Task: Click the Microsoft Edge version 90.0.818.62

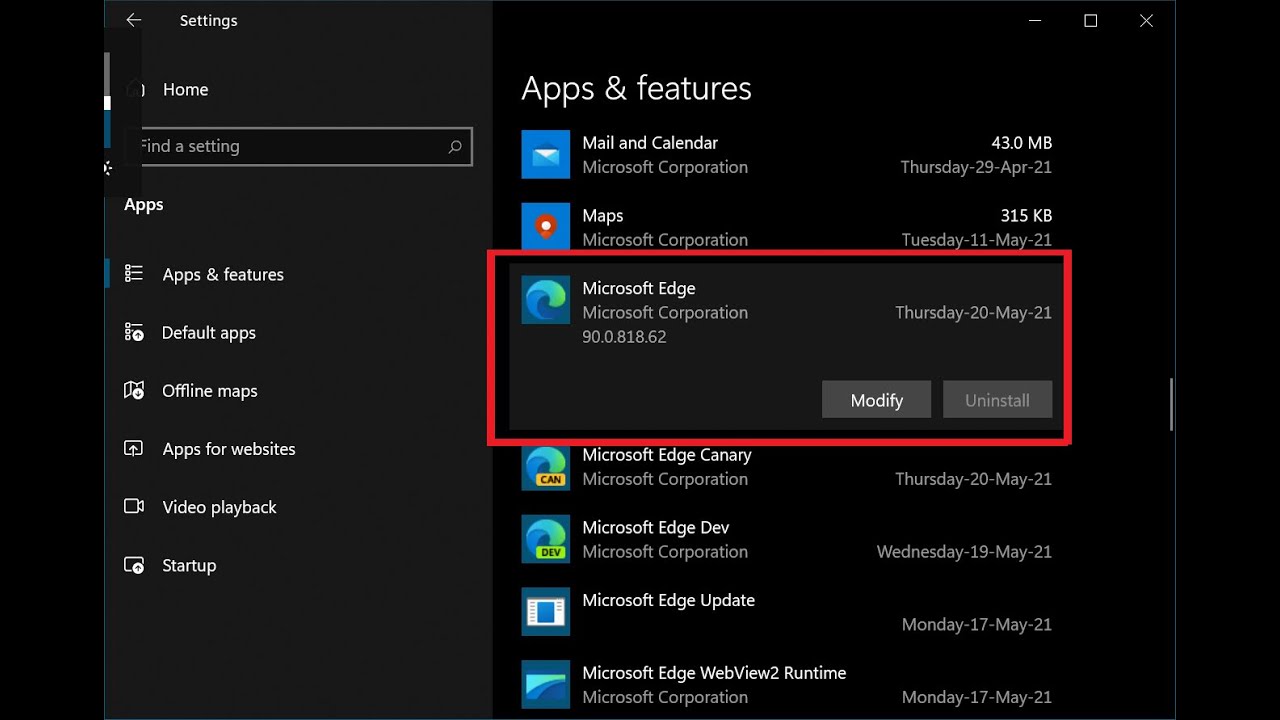Action: coord(624,337)
